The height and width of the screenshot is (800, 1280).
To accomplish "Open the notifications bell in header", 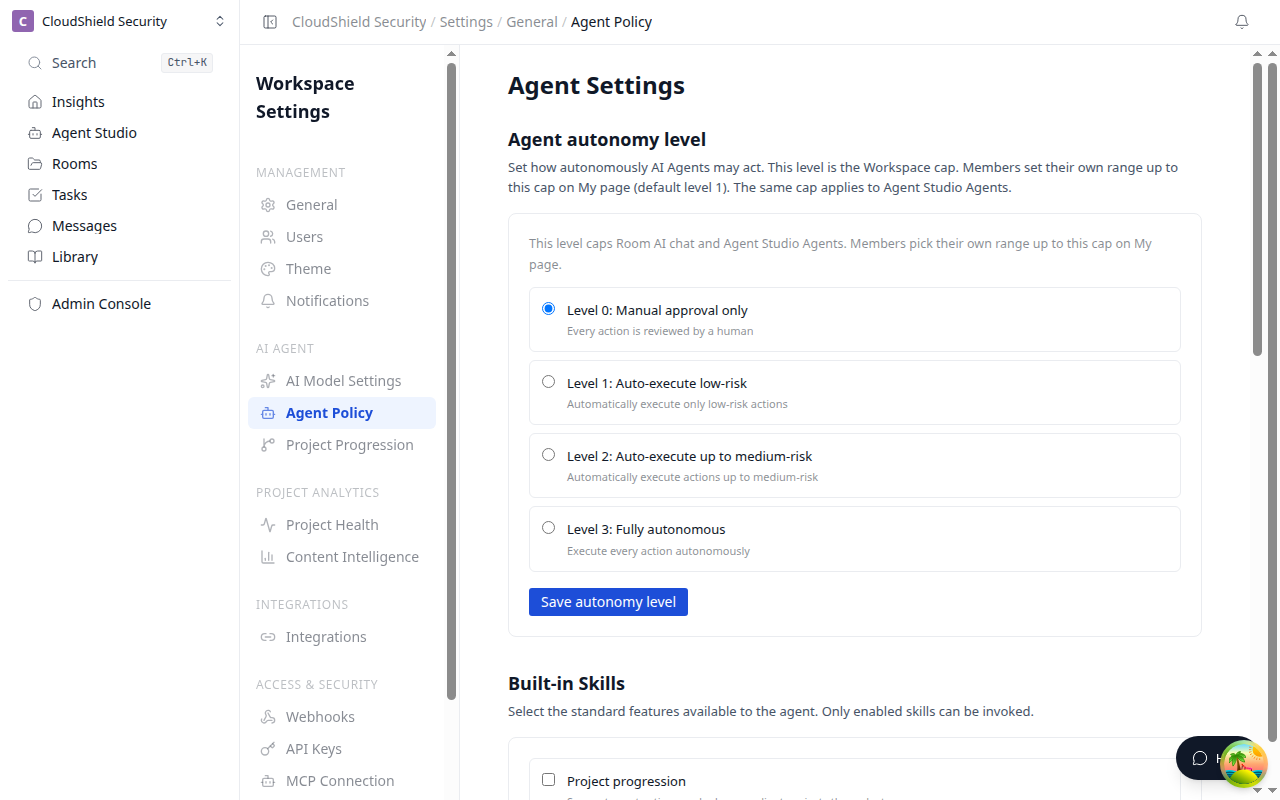I will (x=1242, y=22).
